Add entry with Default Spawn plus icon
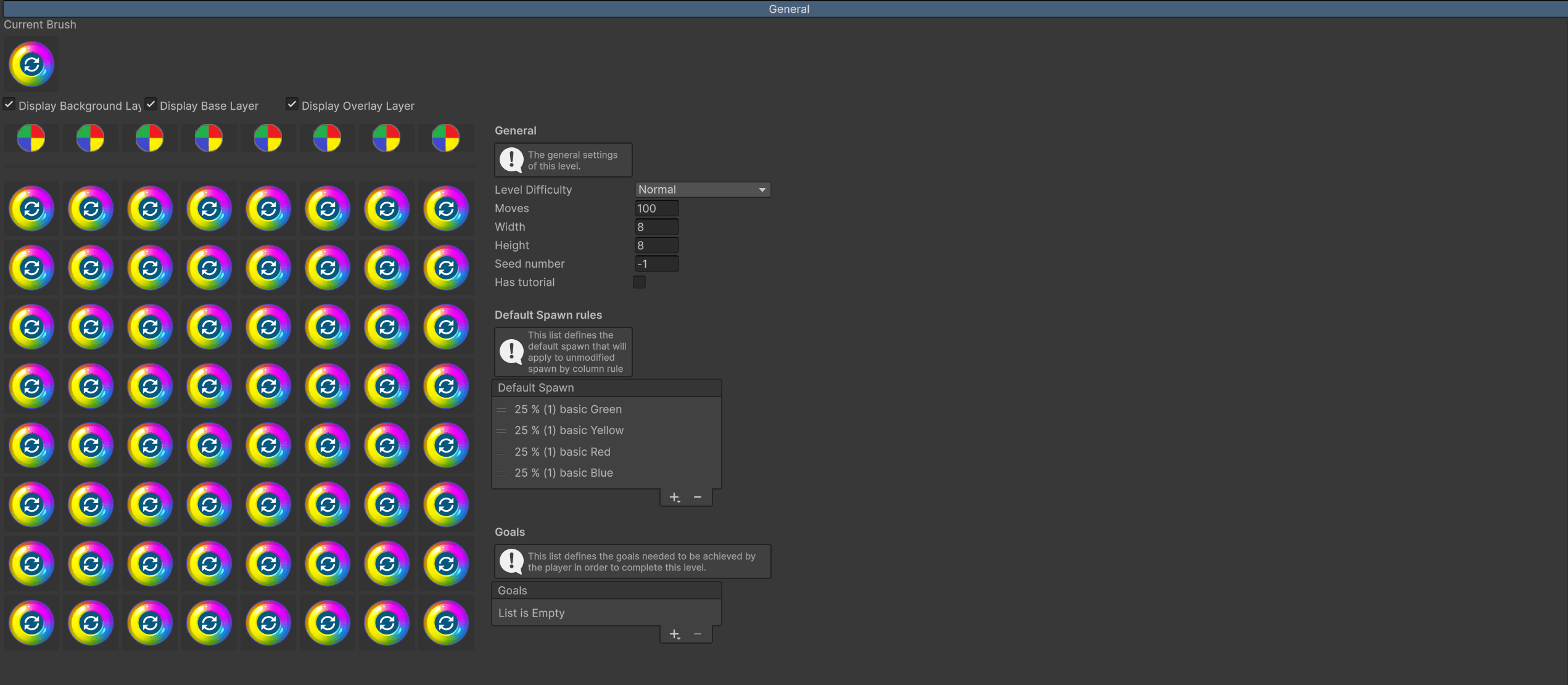1568x685 pixels. 674,497
